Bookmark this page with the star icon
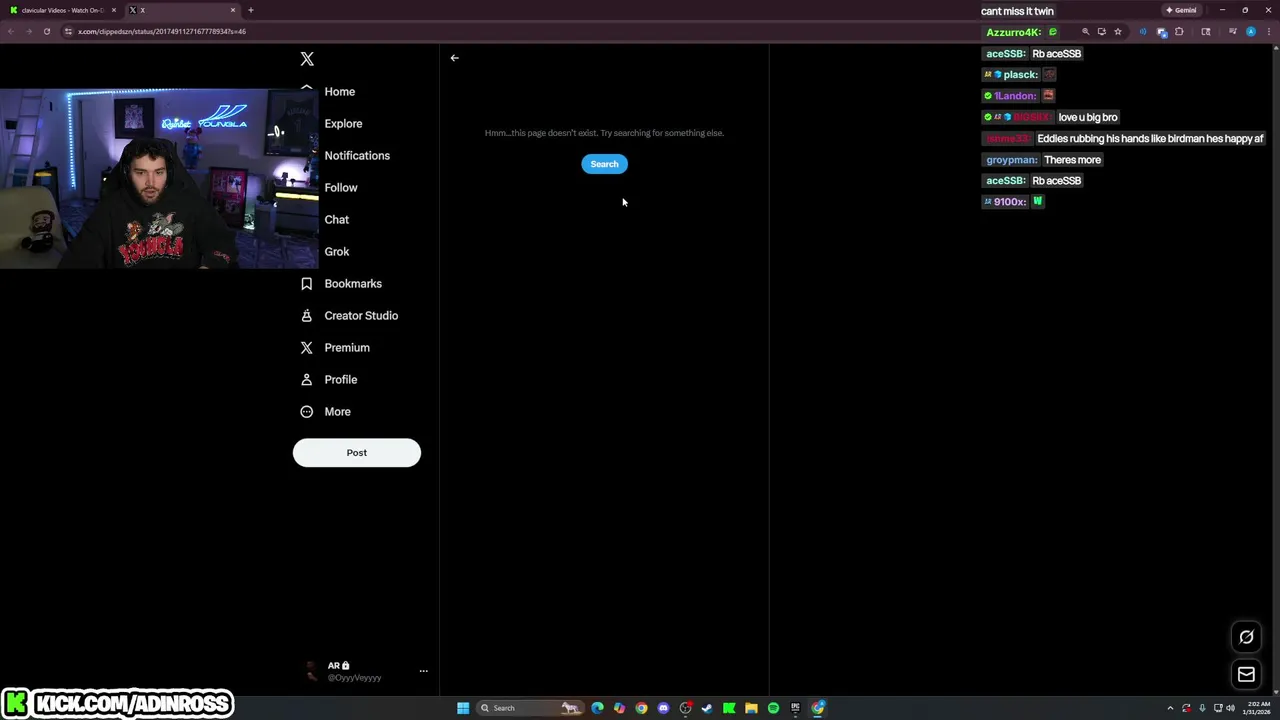Image resolution: width=1280 pixels, height=720 pixels. pyautogui.click(x=1118, y=31)
